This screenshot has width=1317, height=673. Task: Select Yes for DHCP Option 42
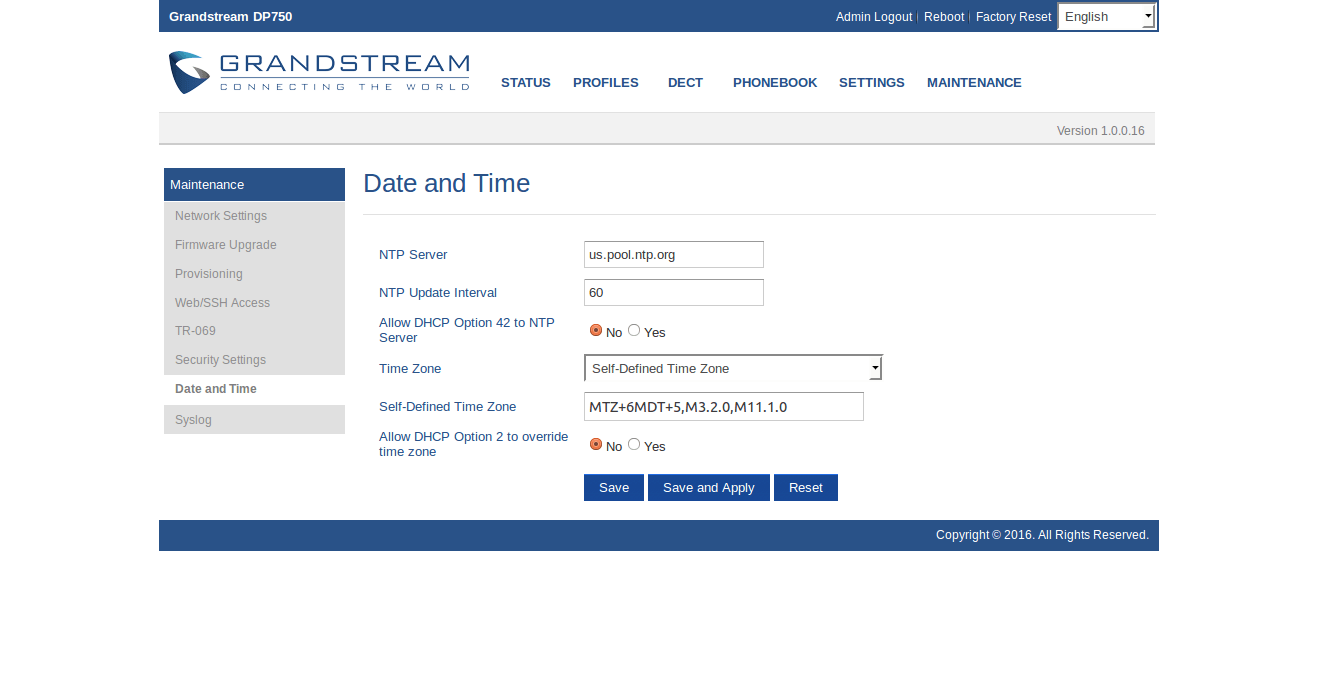point(634,330)
